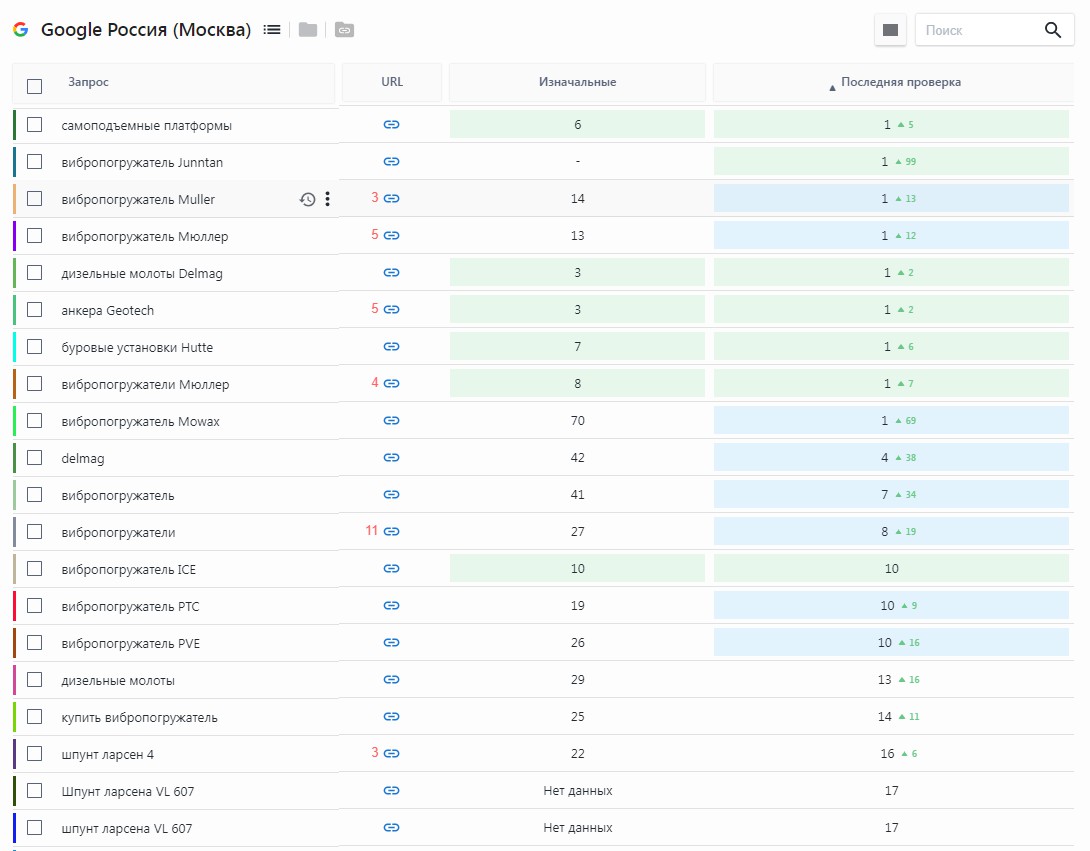Toggle the select-all checkbox in header
Screen dimensions: 1090x851
coord(35,86)
